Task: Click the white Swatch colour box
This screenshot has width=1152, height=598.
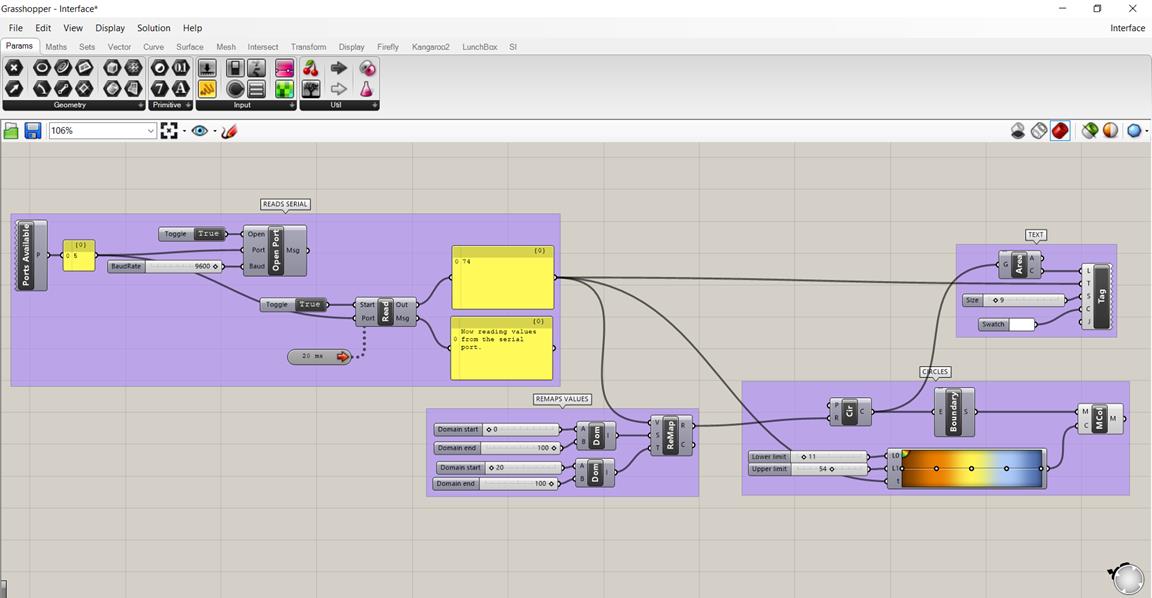Action: (1022, 324)
